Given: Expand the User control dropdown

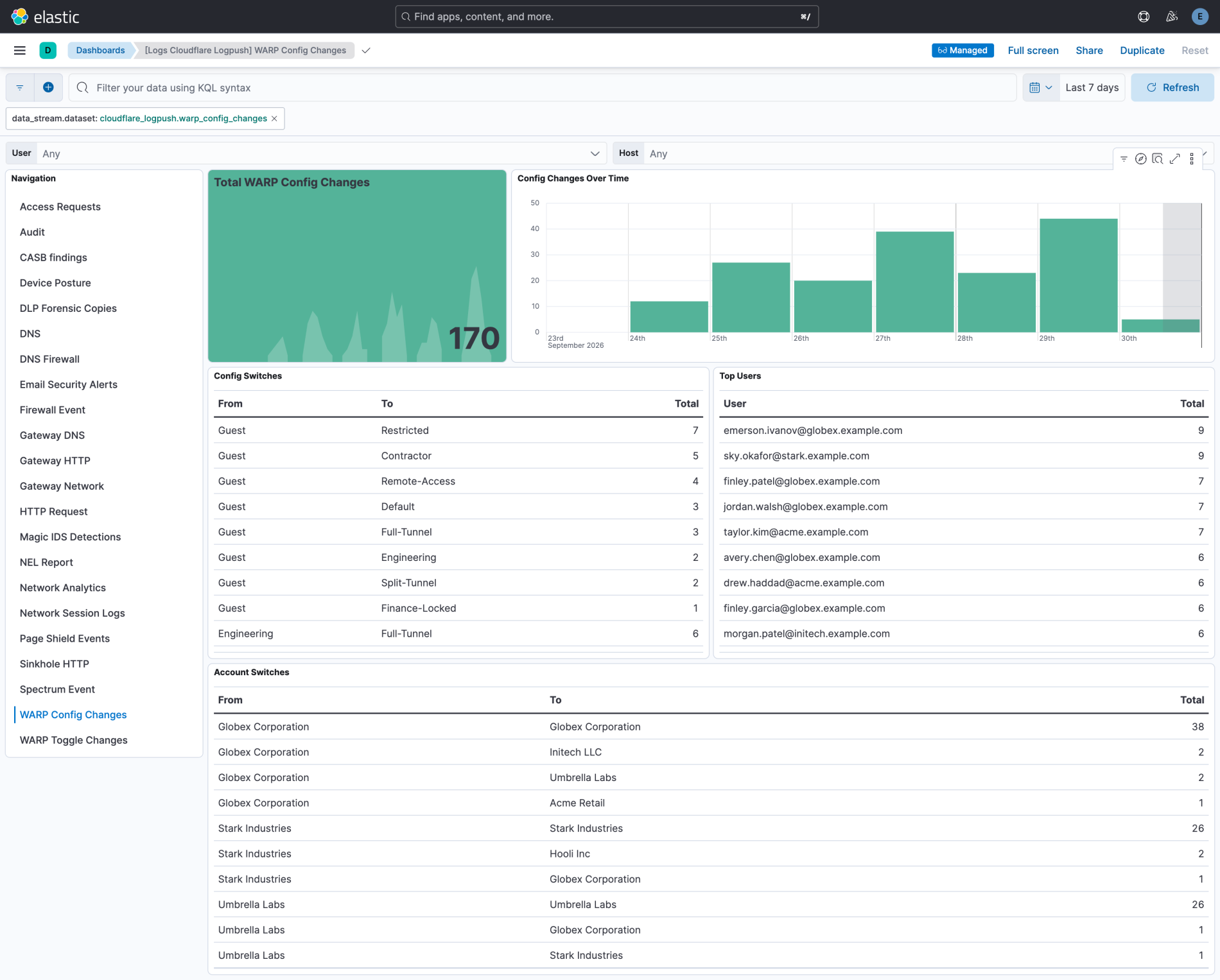Looking at the screenshot, I should coord(322,153).
